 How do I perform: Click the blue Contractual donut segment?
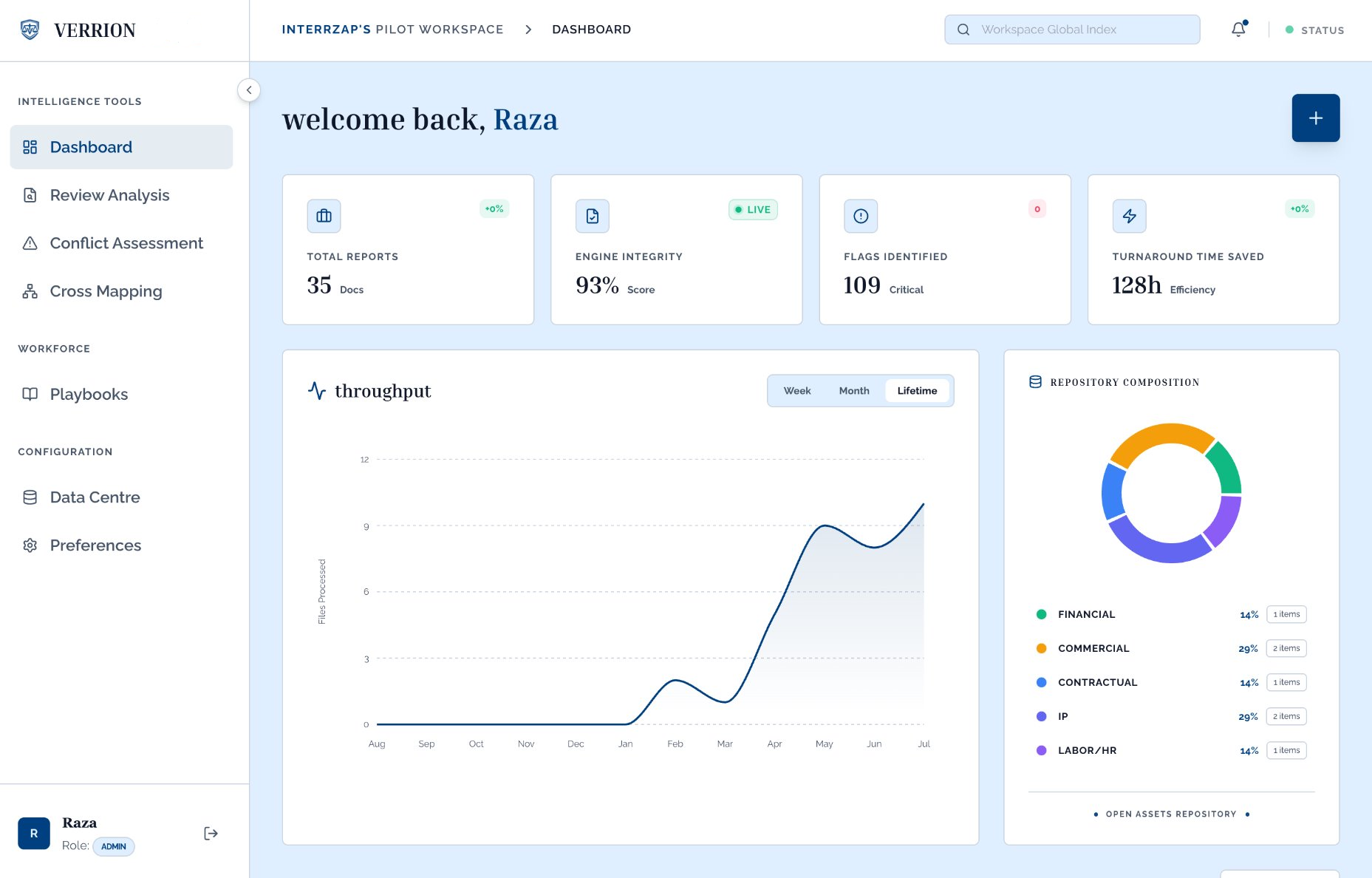coord(1112,492)
